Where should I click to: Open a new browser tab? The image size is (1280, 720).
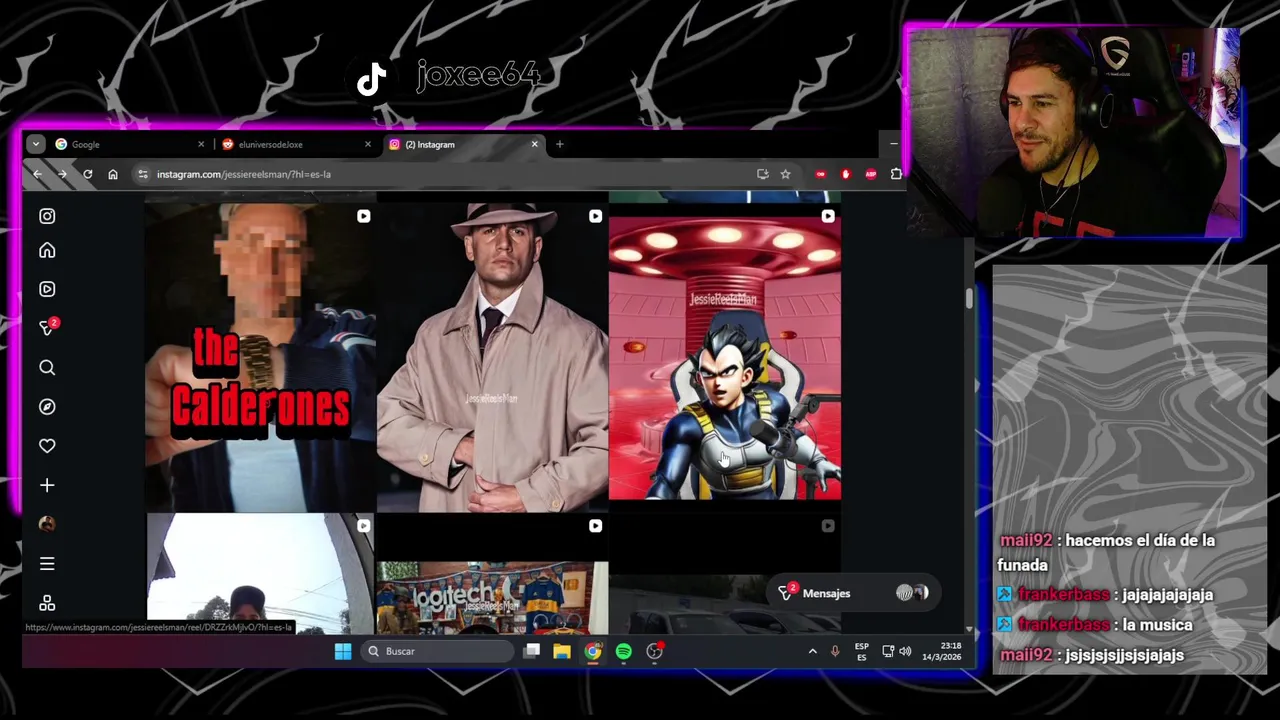[x=560, y=144]
